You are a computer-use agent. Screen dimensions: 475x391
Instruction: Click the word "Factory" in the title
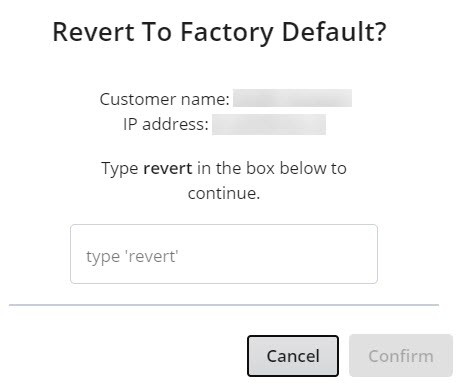[227, 33]
